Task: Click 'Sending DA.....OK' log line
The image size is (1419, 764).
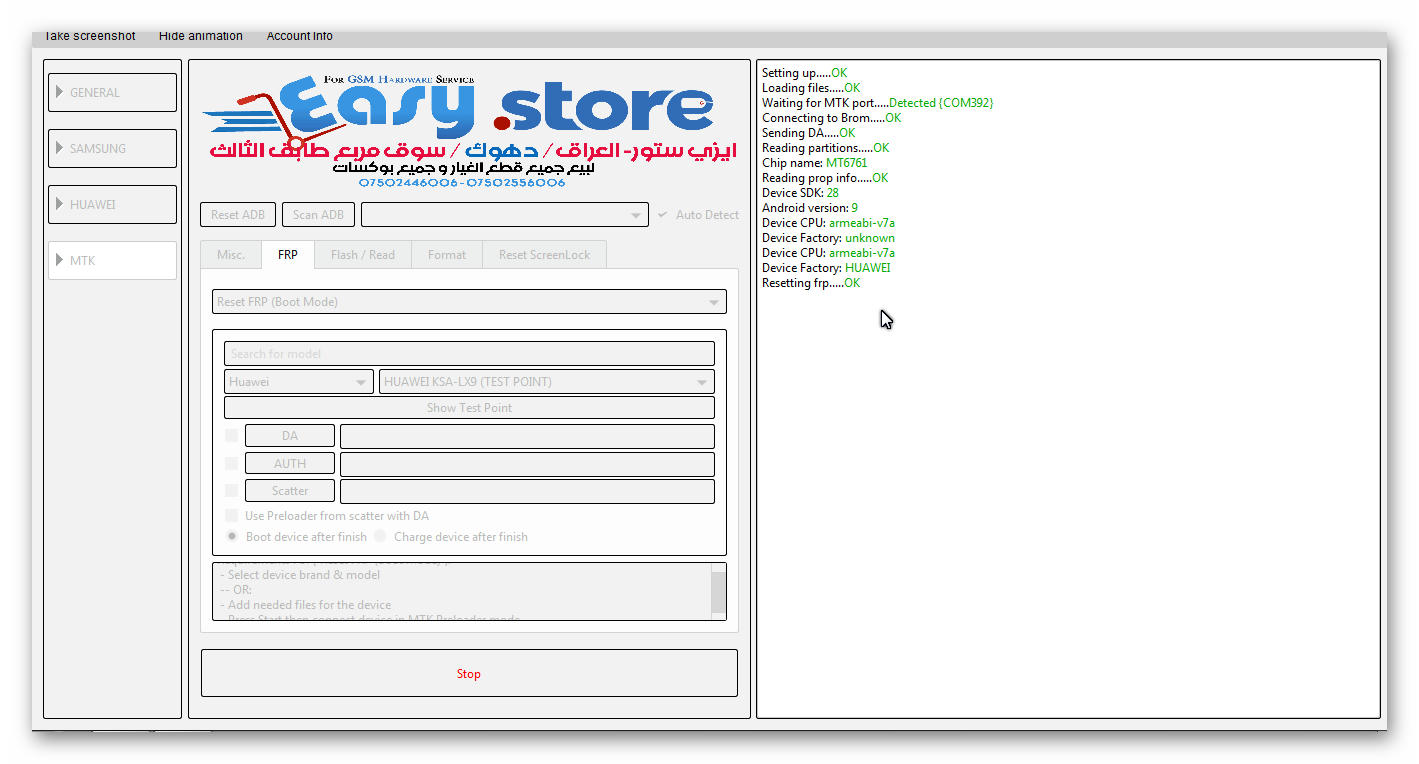Action: [x=808, y=133]
